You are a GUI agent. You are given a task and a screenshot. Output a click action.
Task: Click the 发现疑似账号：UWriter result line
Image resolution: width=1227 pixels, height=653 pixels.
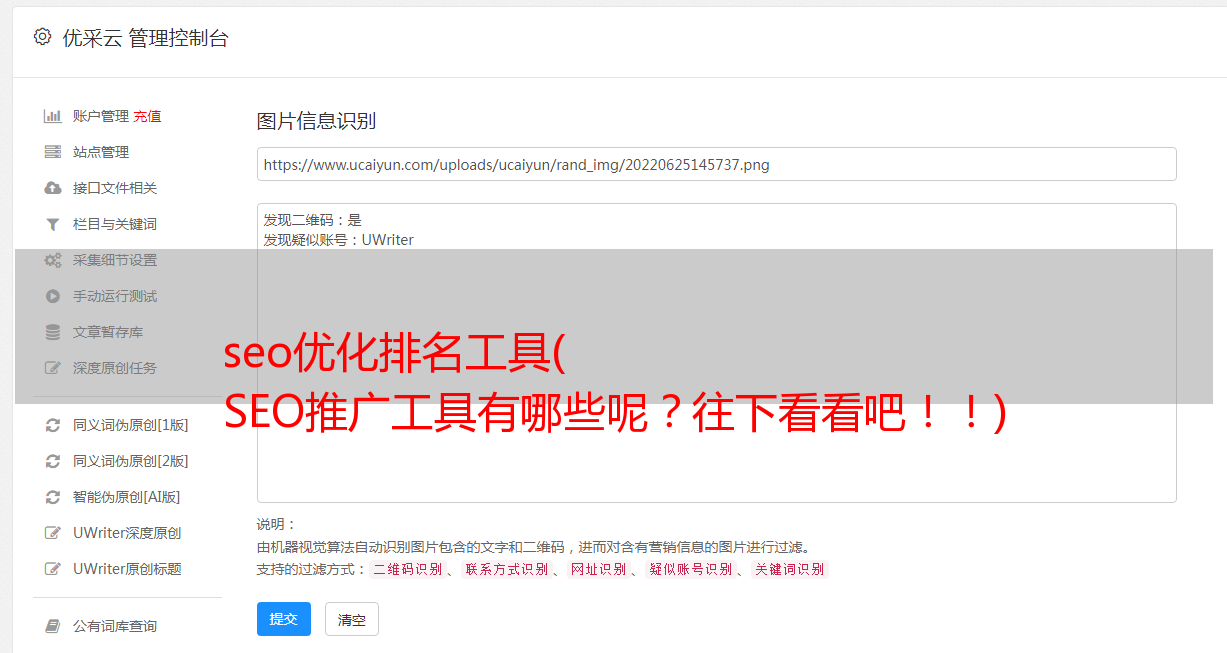click(x=338, y=240)
